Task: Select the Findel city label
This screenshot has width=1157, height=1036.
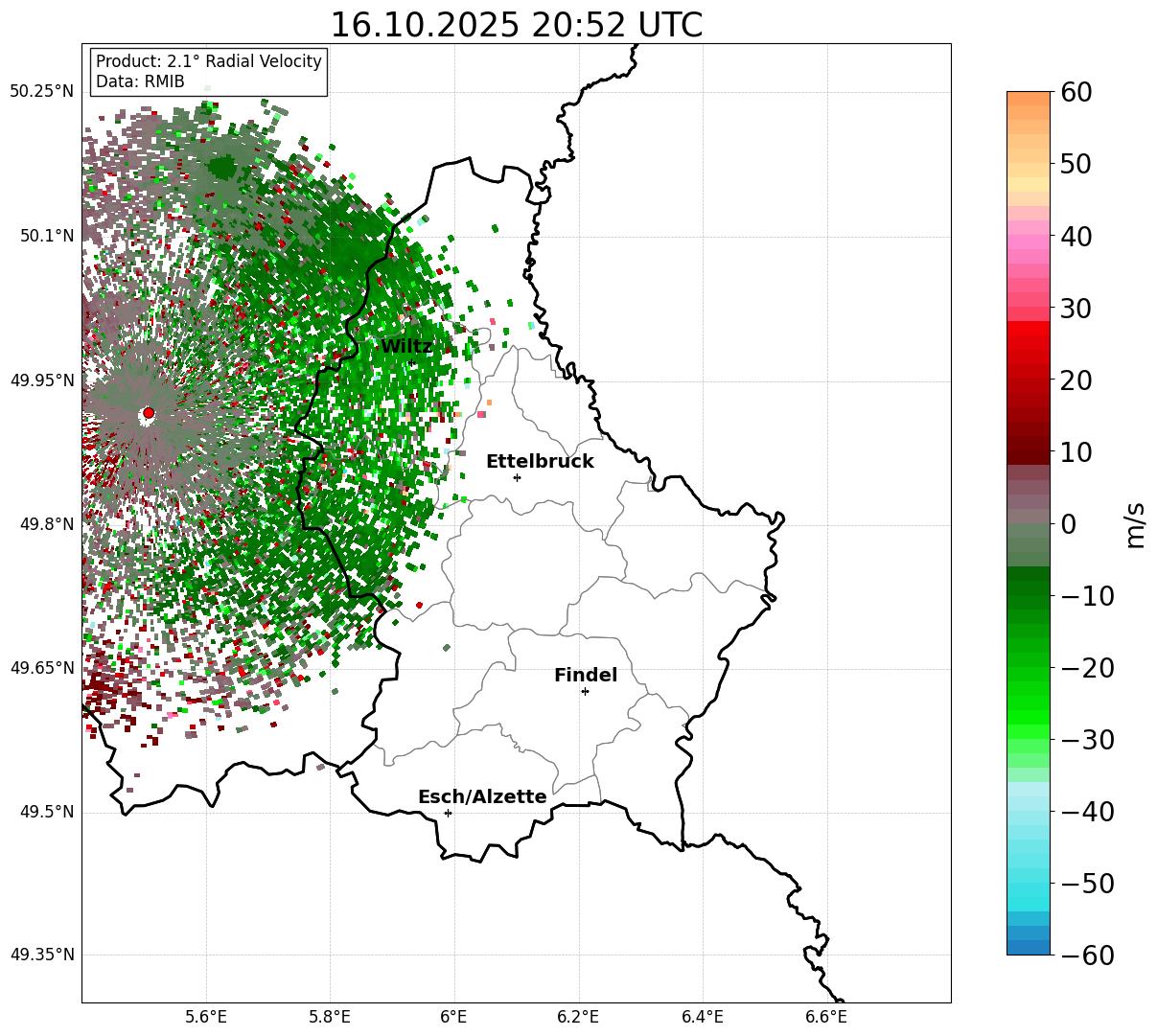Action: tap(586, 676)
